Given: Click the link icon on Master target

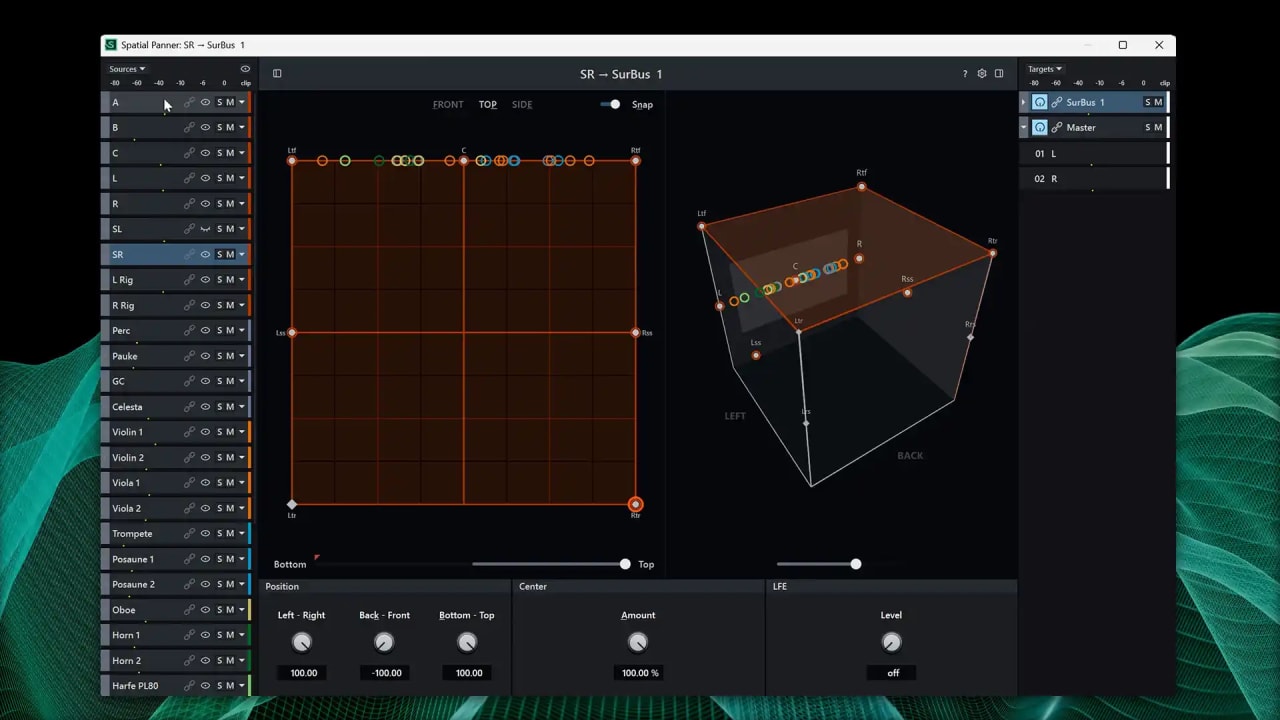Looking at the screenshot, I should click(x=1056, y=128).
